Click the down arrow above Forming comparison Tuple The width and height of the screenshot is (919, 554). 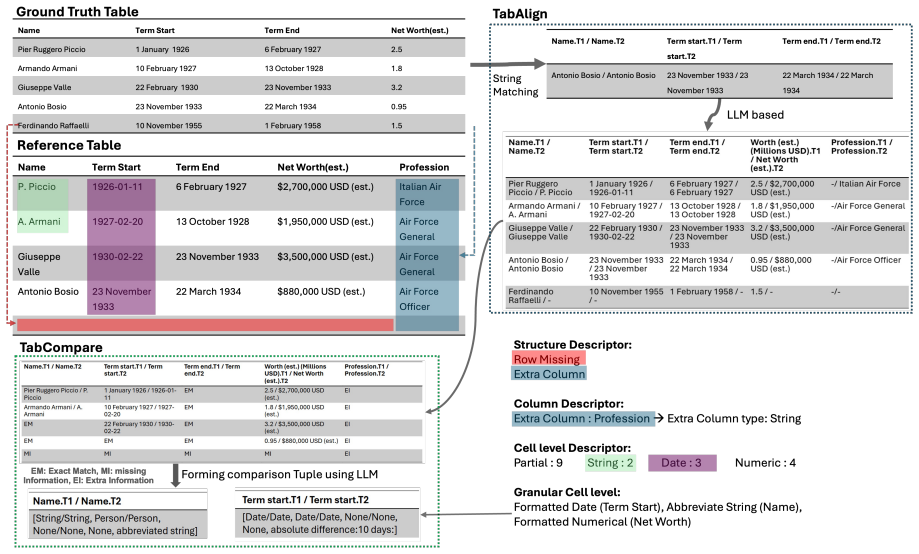[175, 475]
